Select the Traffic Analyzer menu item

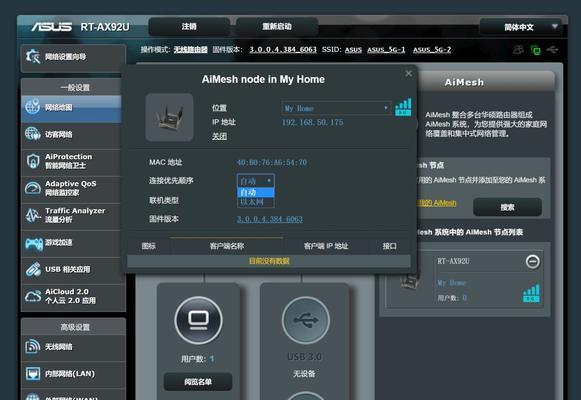click(x=71, y=216)
